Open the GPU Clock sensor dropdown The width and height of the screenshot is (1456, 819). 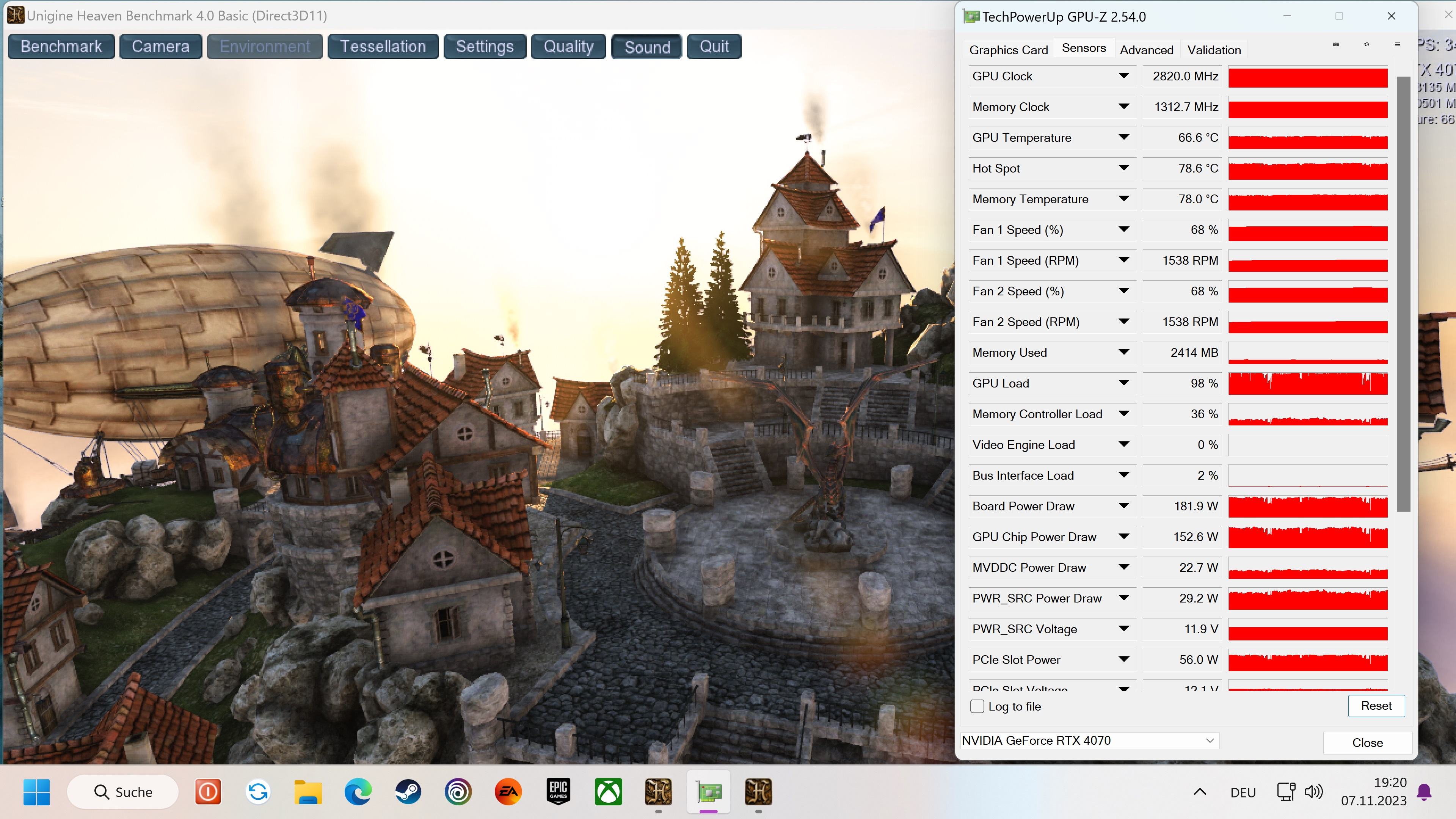click(x=1123, y=76)
